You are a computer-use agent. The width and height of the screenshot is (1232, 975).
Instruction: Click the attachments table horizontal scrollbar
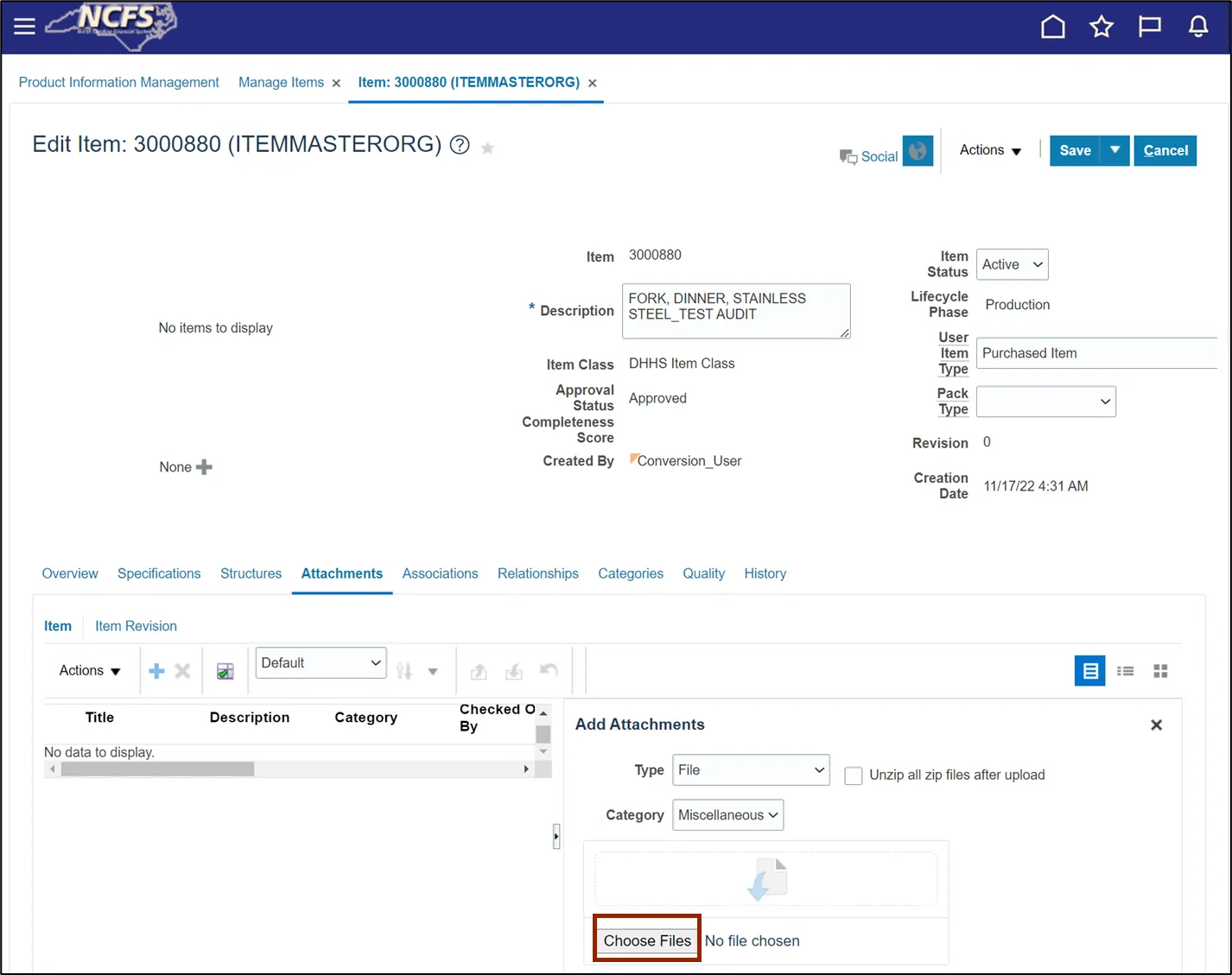pyautogui.click(x=157, y=769)
